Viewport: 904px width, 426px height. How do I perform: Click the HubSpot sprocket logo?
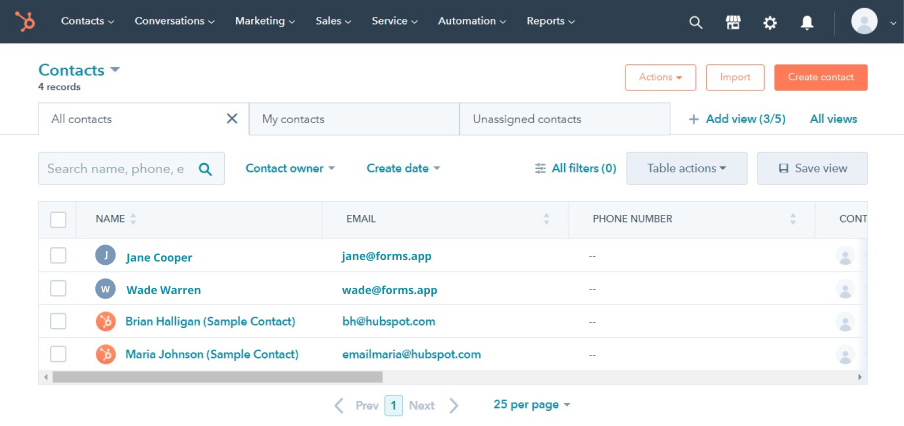(25, 21)
